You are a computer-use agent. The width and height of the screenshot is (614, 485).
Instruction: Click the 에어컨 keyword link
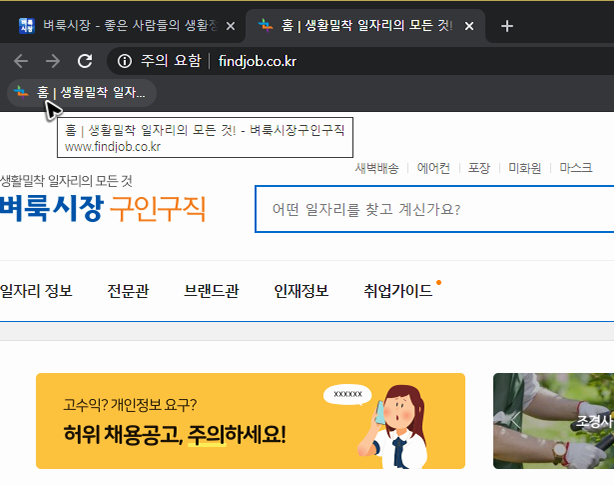(x=433, y=168)
